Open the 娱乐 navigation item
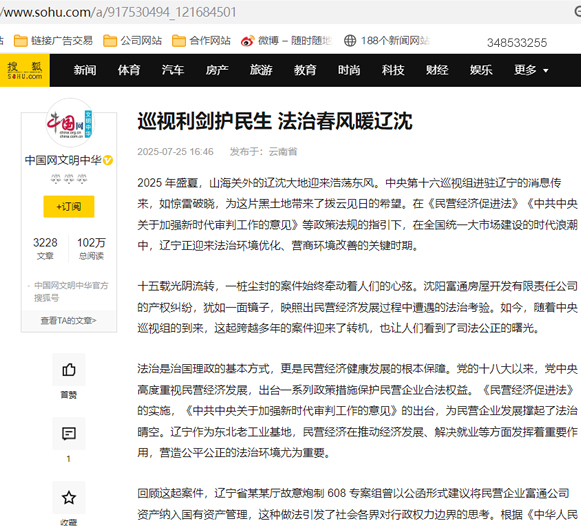This screenshot has height=526, width=581. click(x=481, y=70)
